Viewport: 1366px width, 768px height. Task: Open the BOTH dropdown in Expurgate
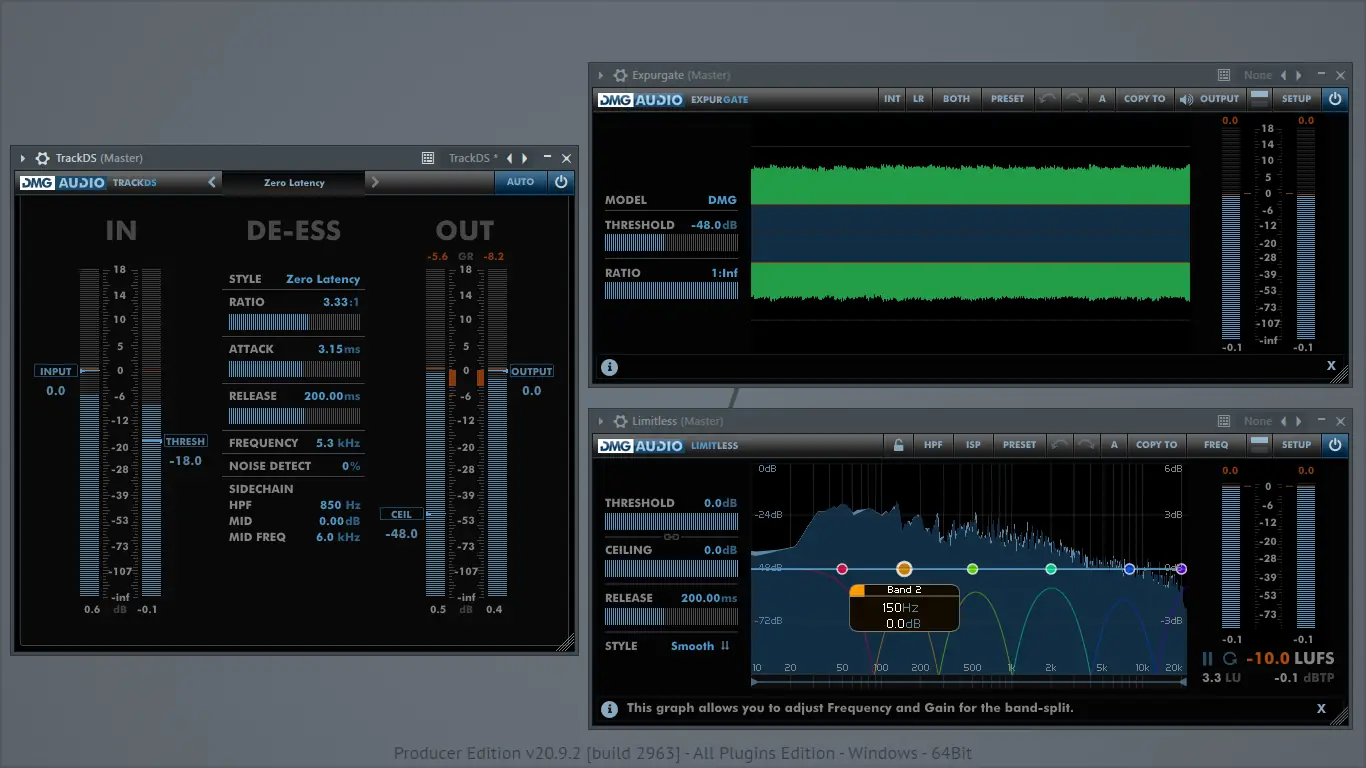coord(957,99)
